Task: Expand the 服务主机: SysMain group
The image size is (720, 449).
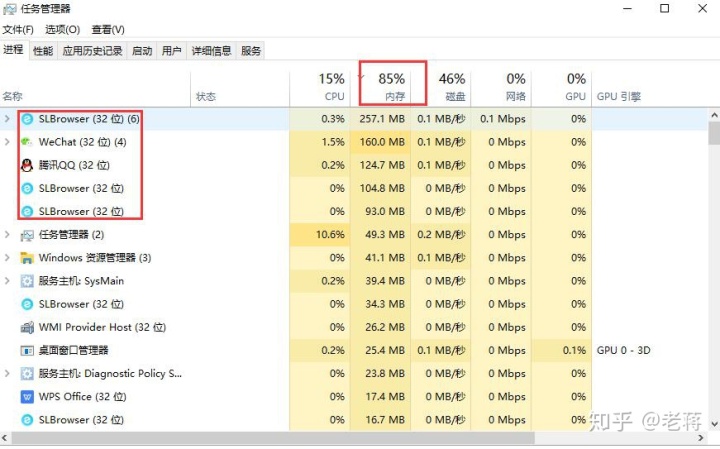Action: [7, 281]
